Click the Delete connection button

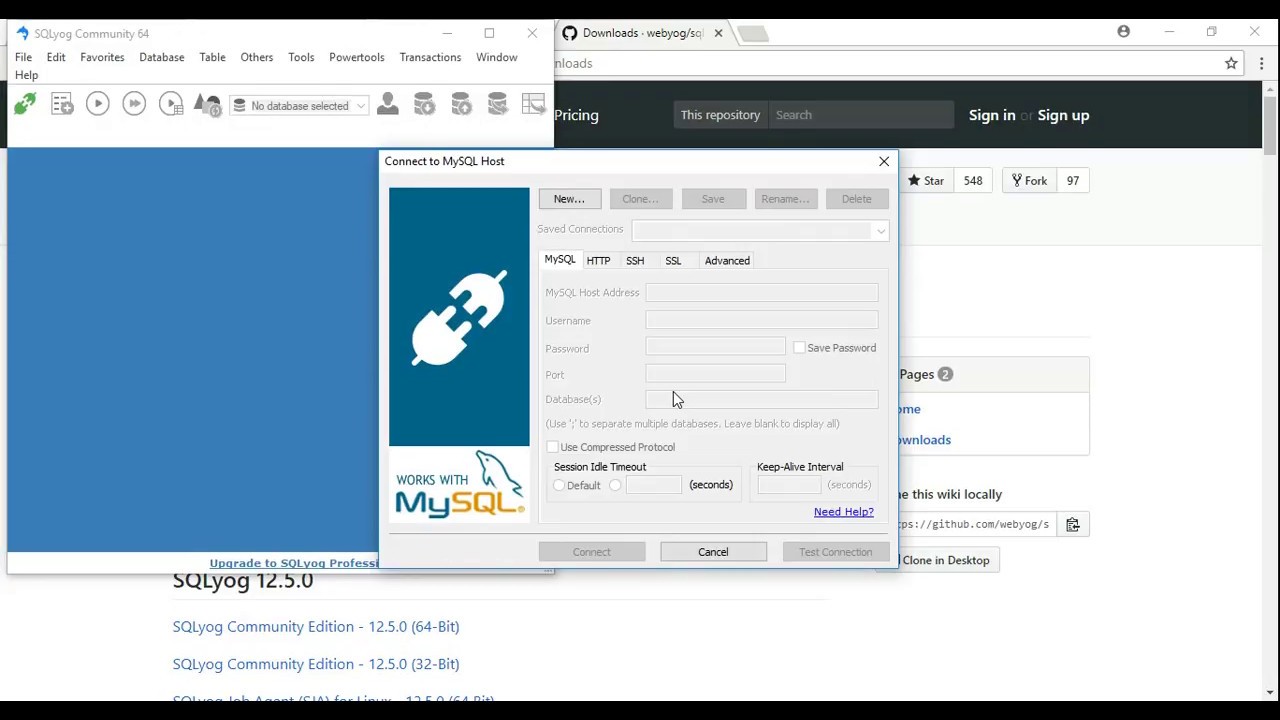pyautogui.click(x=857, y=199)
